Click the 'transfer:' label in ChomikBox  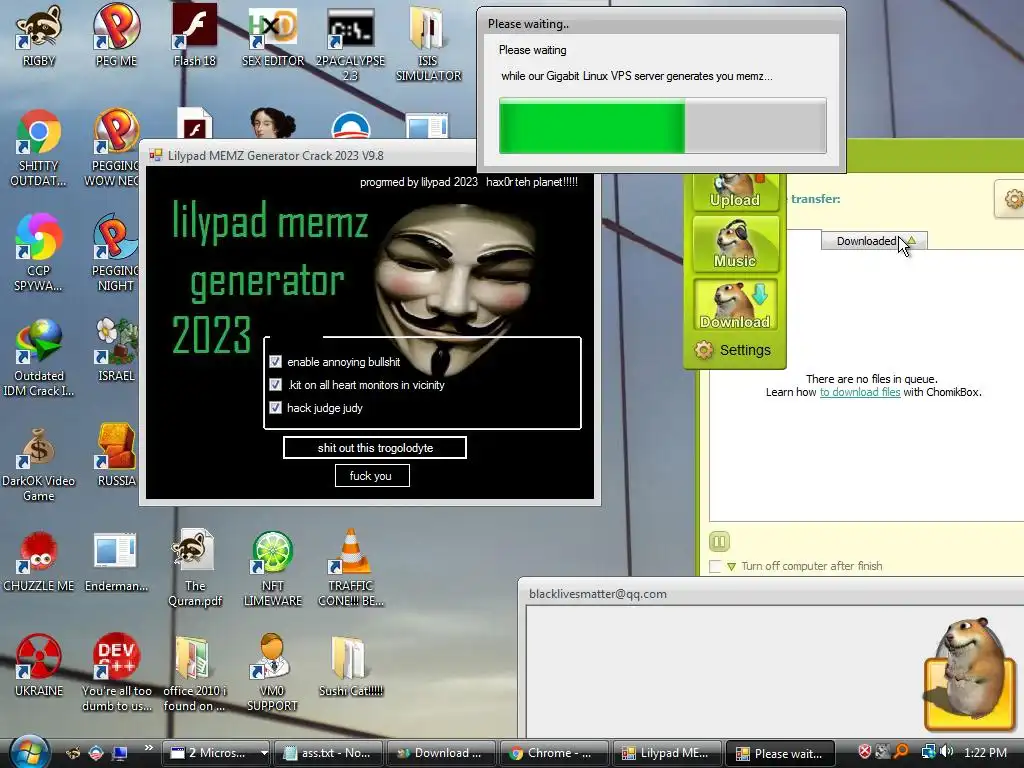click(x=816, y=199)
